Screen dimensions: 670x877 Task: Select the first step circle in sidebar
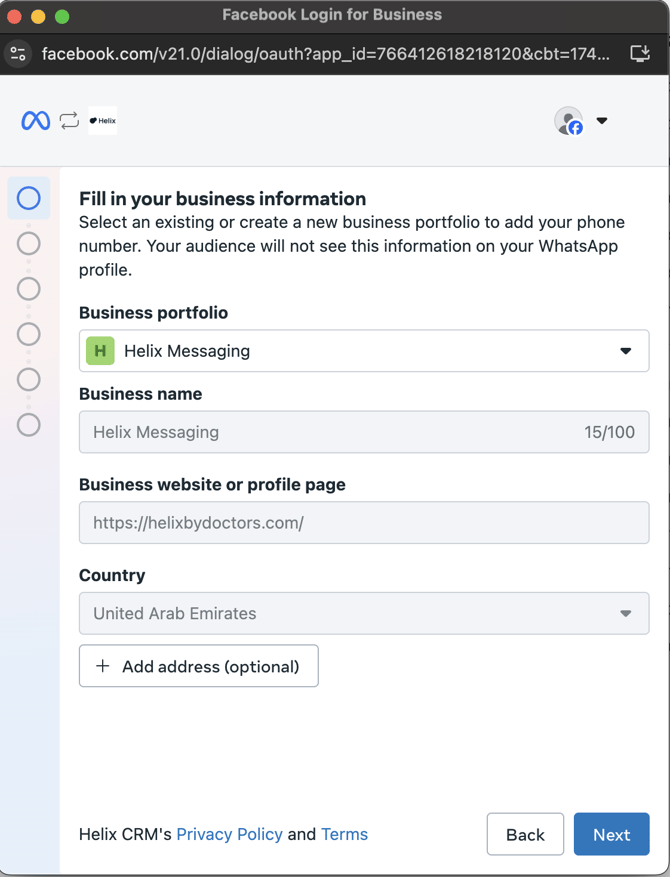29,198
